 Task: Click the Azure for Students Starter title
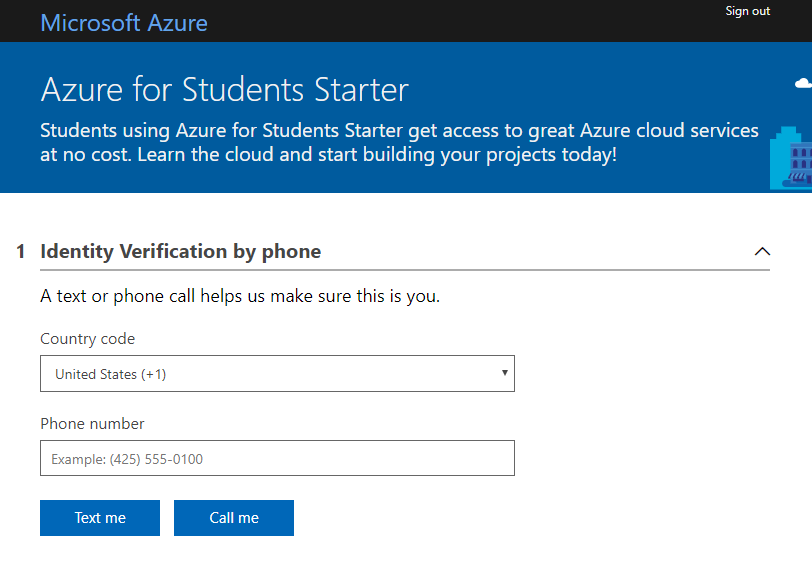coord(225,90)
